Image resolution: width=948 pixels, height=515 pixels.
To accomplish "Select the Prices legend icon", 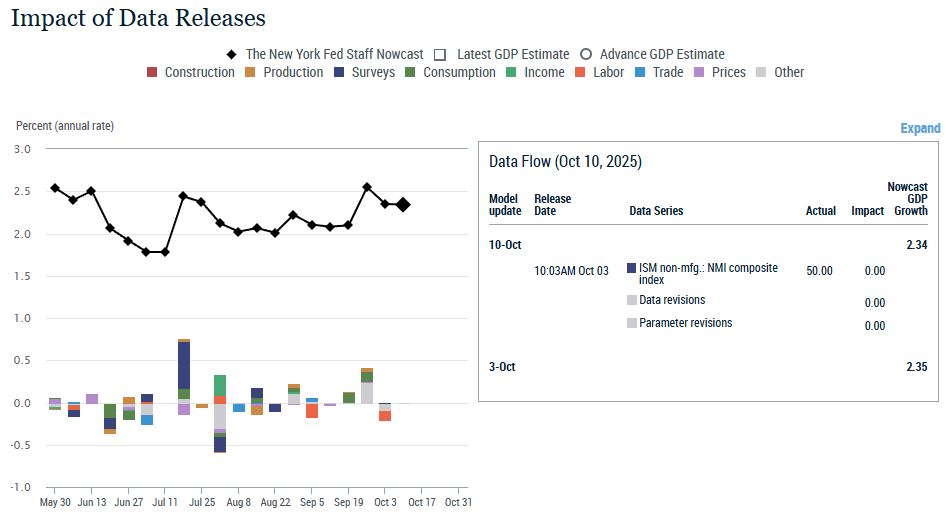I will [x=699, y=72].
